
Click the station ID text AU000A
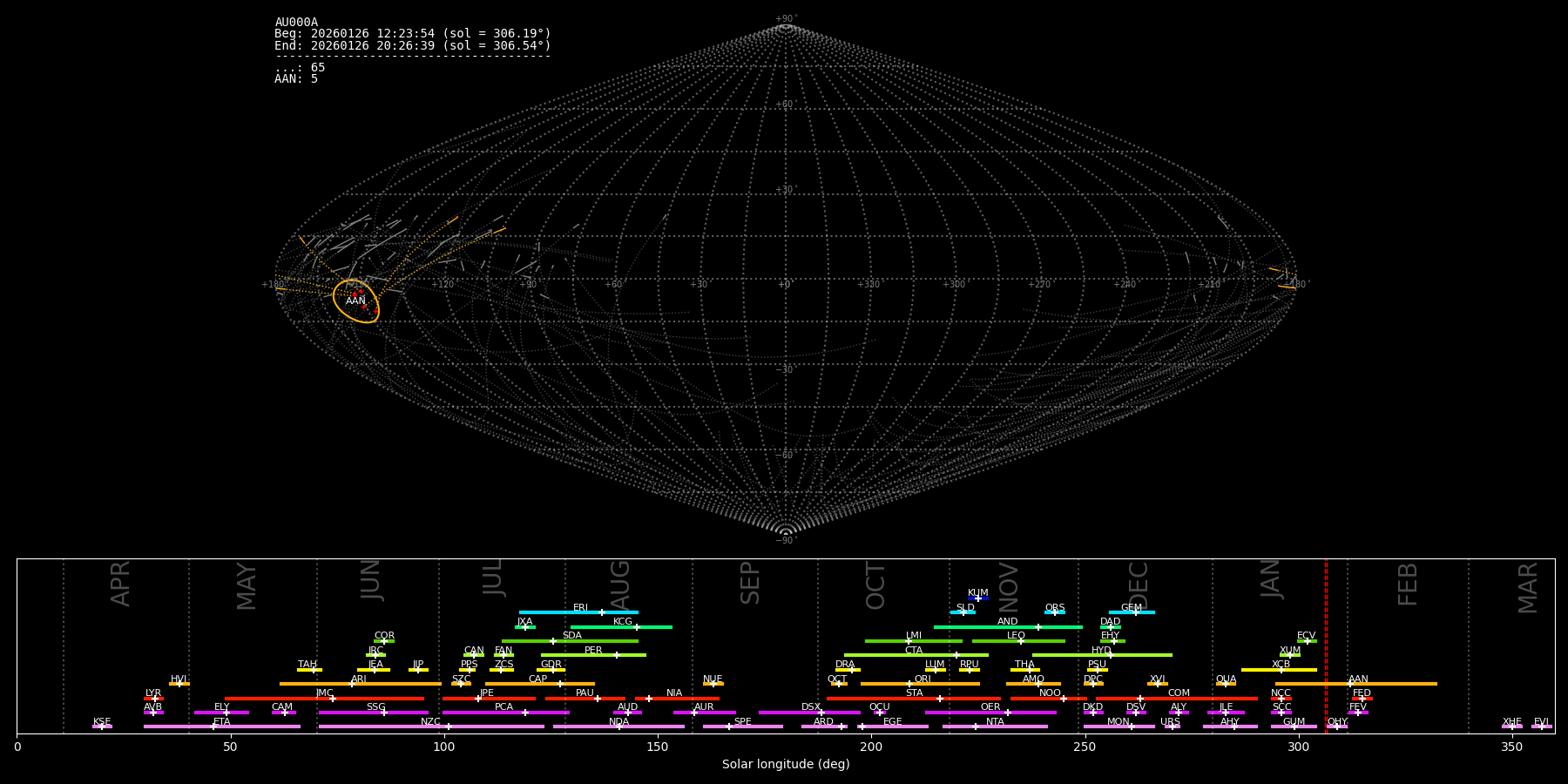click(296, 23)
